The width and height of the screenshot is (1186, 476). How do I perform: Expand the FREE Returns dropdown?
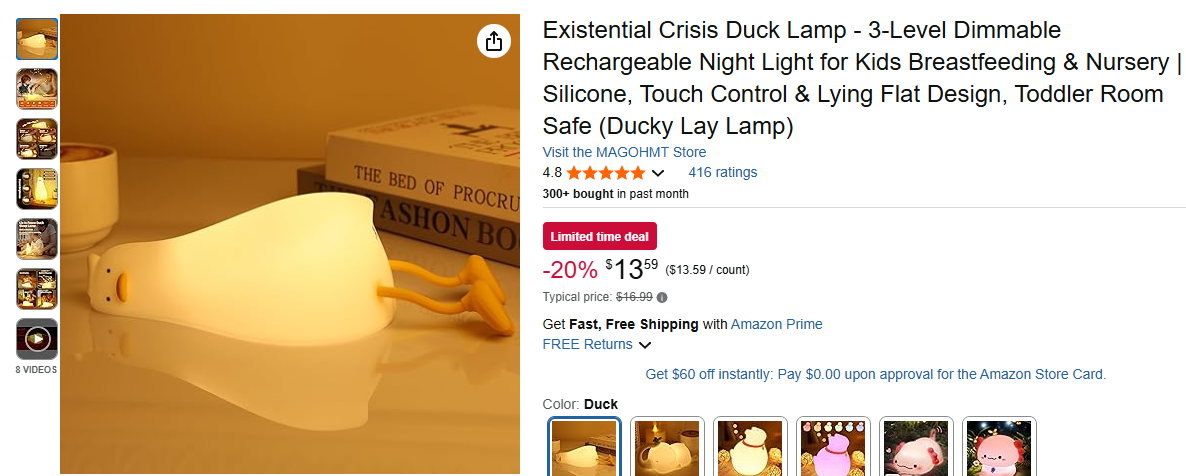645,345
